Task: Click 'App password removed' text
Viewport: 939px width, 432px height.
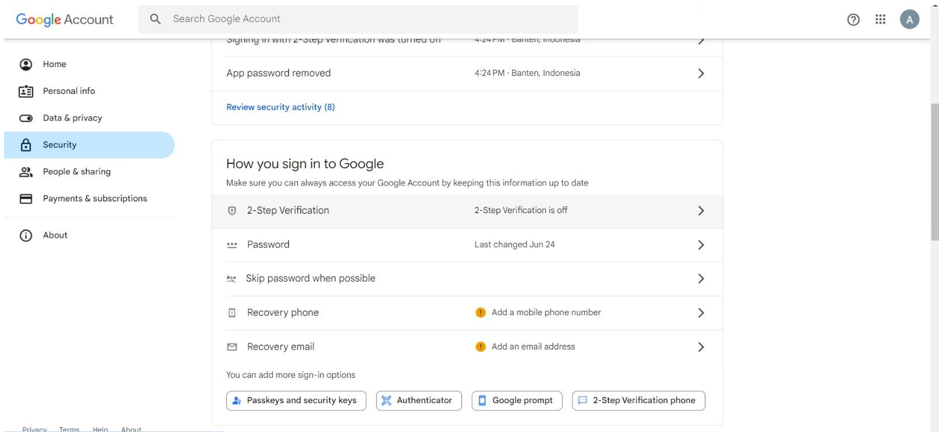Action: [x=278, y=73]
